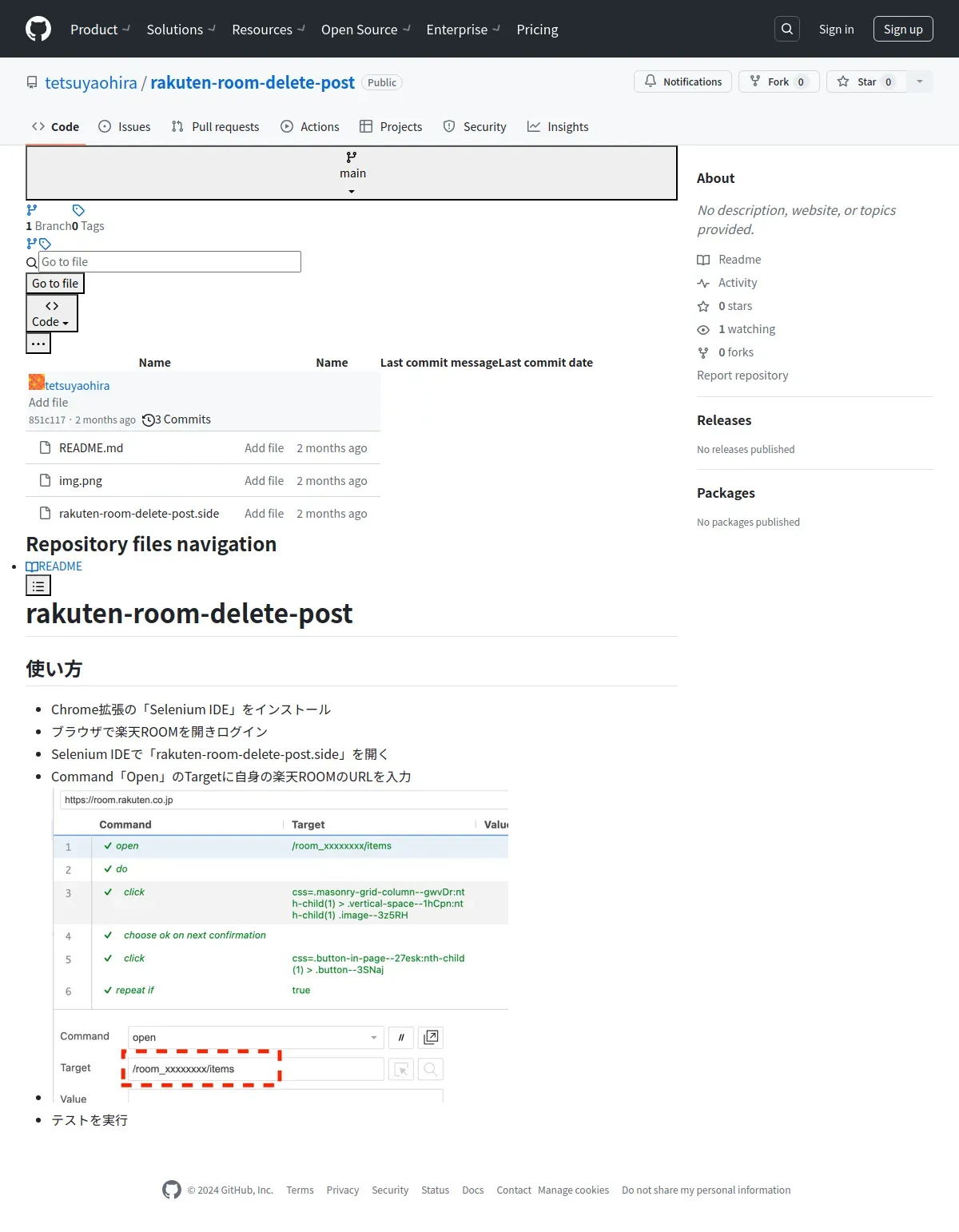The height and width of the screenshot is (1232, 959).
Task: Expand the Solutions menu
Action: 181,30
